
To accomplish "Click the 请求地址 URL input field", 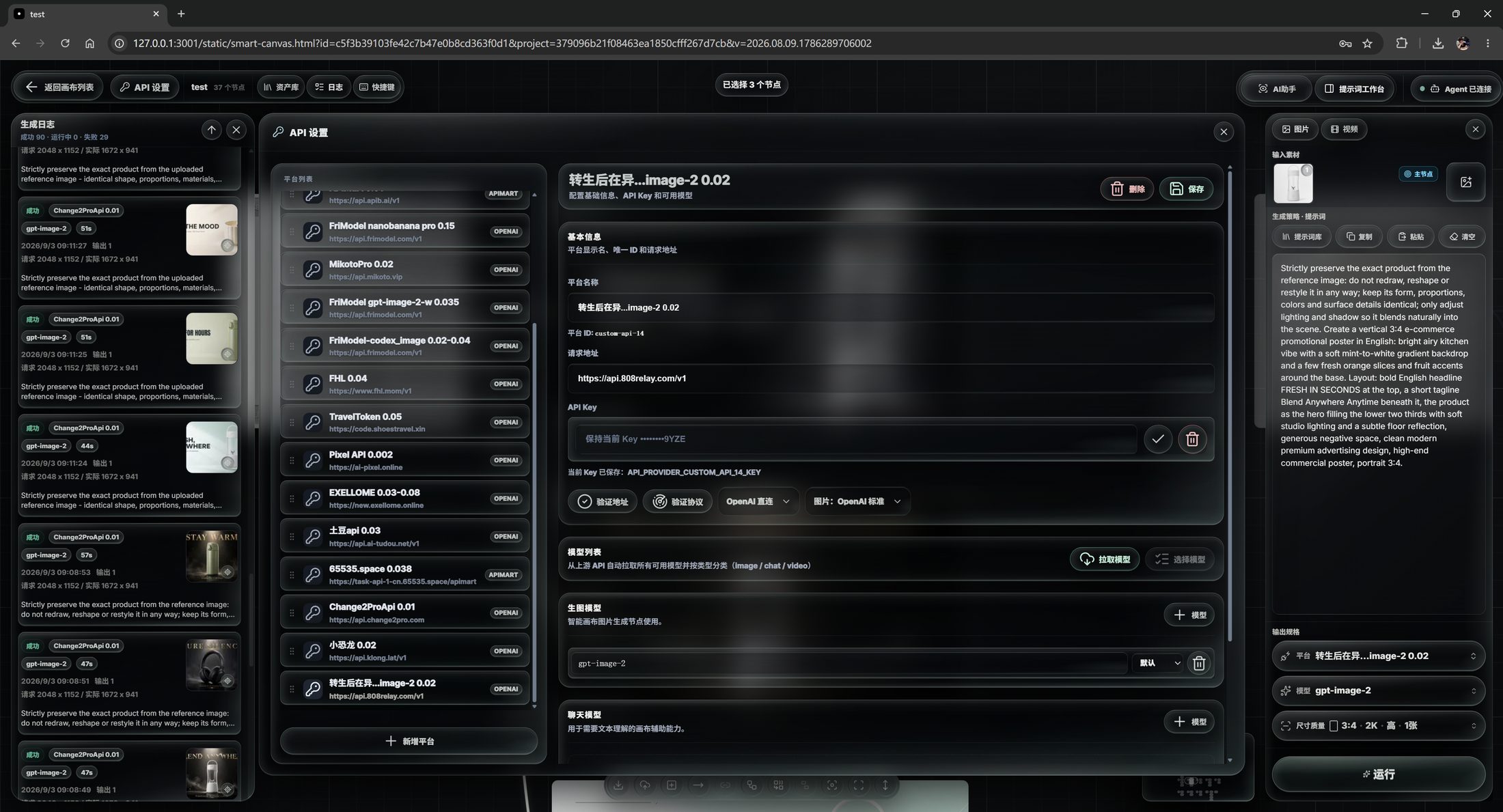I will 891,378.
